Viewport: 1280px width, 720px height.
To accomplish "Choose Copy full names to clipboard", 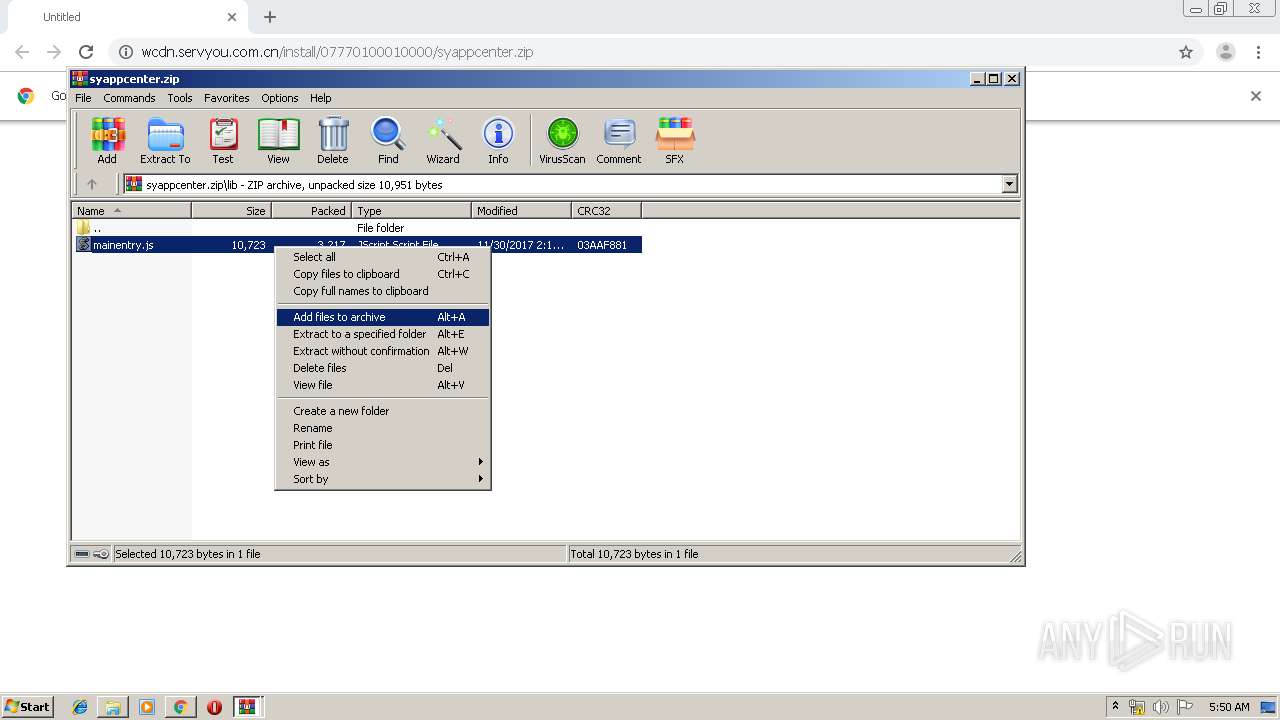I will pyautogui.click(x=383, y=291).
